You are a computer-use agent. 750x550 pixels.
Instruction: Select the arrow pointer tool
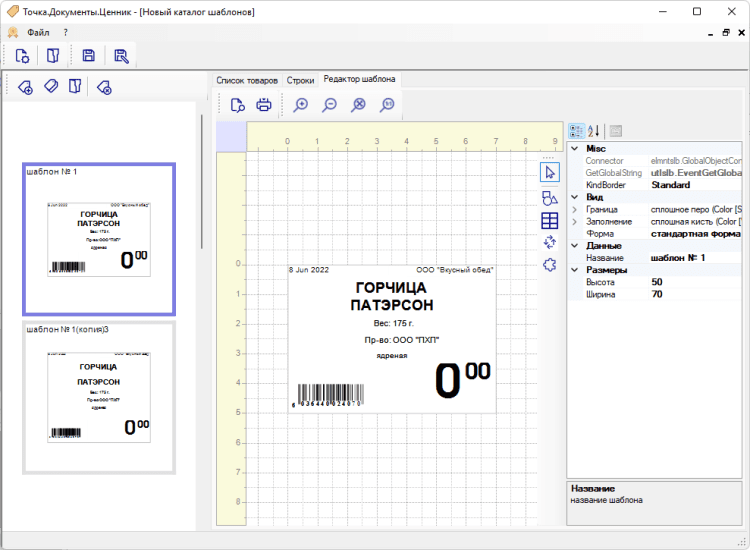[549, 173]
